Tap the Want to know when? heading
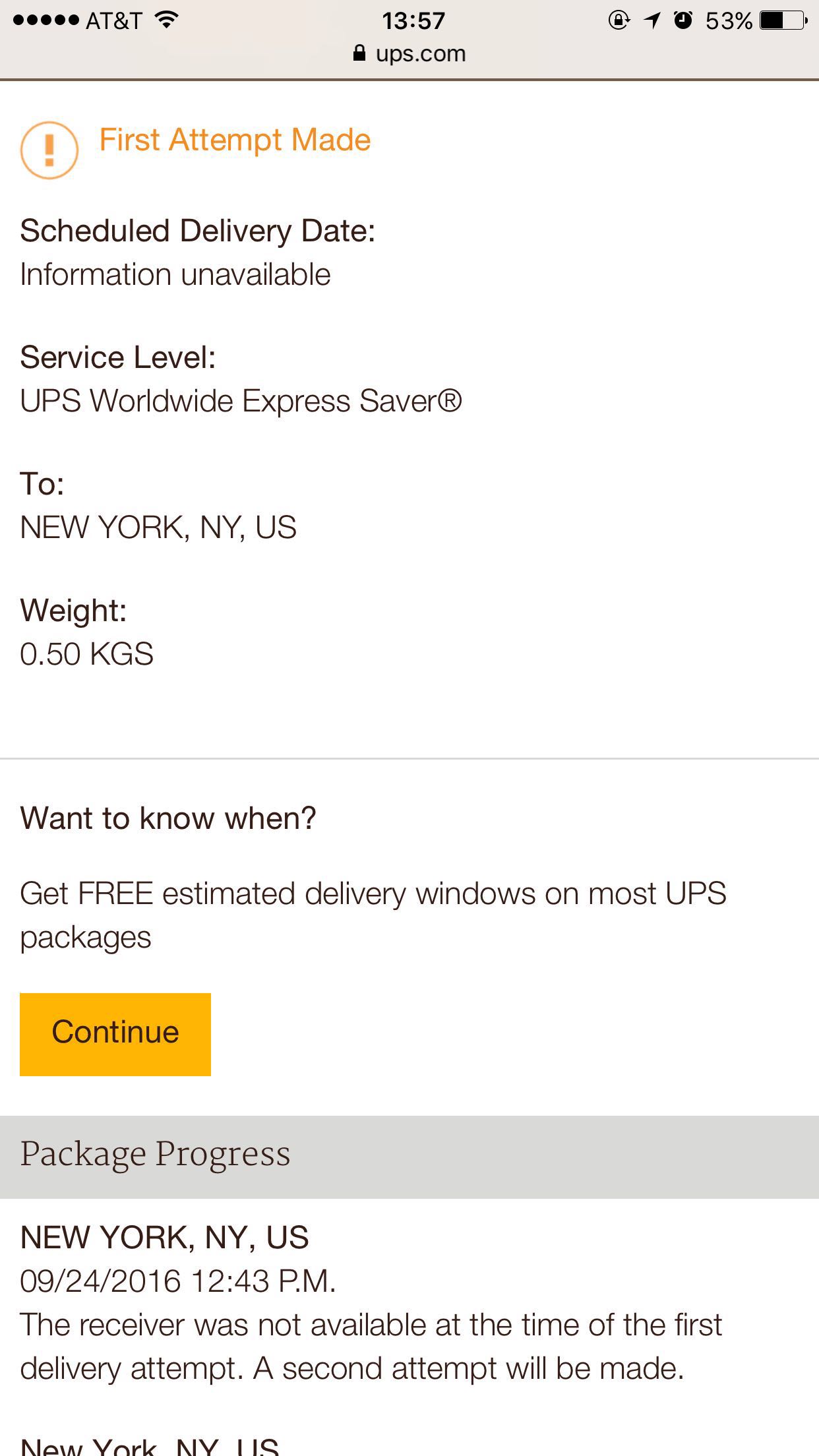 tap(168, 818)
